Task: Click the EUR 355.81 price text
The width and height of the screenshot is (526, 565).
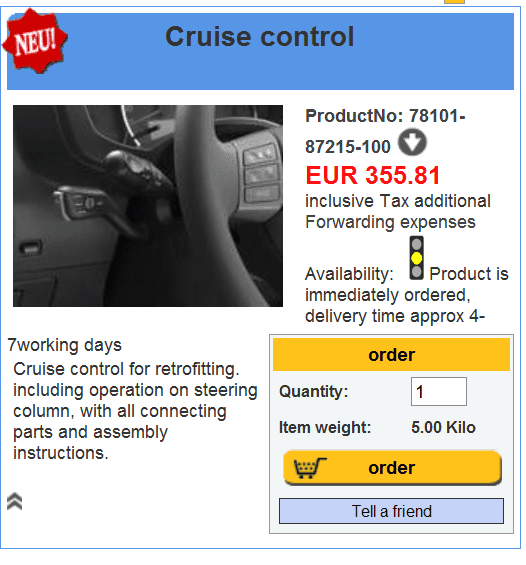Action: 373,175
